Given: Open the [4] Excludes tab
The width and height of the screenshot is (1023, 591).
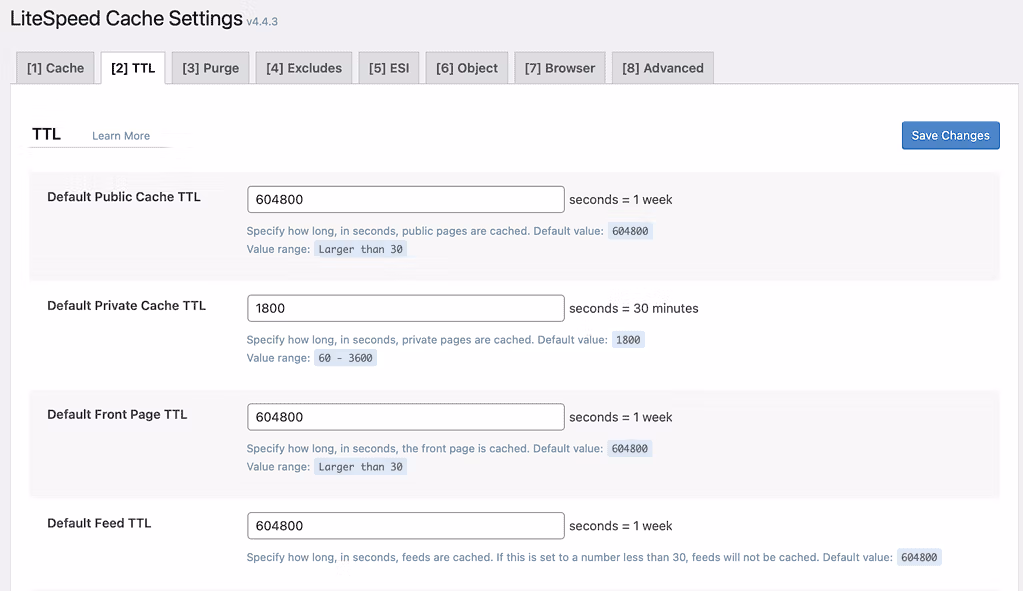Looking at the screenshot, I should [x=304, y=68].
